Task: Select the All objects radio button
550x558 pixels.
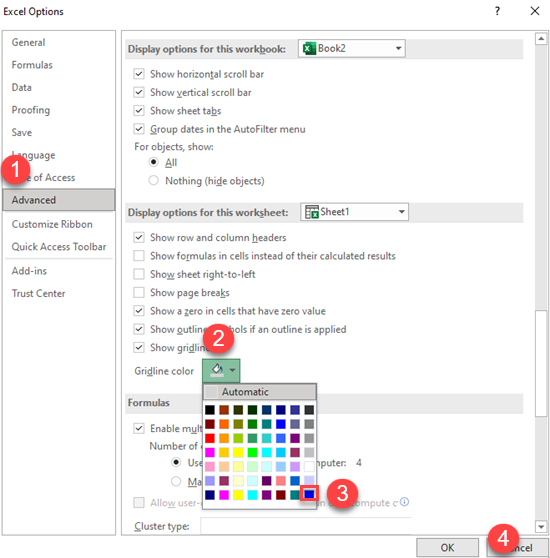Action: pos(153,162)
